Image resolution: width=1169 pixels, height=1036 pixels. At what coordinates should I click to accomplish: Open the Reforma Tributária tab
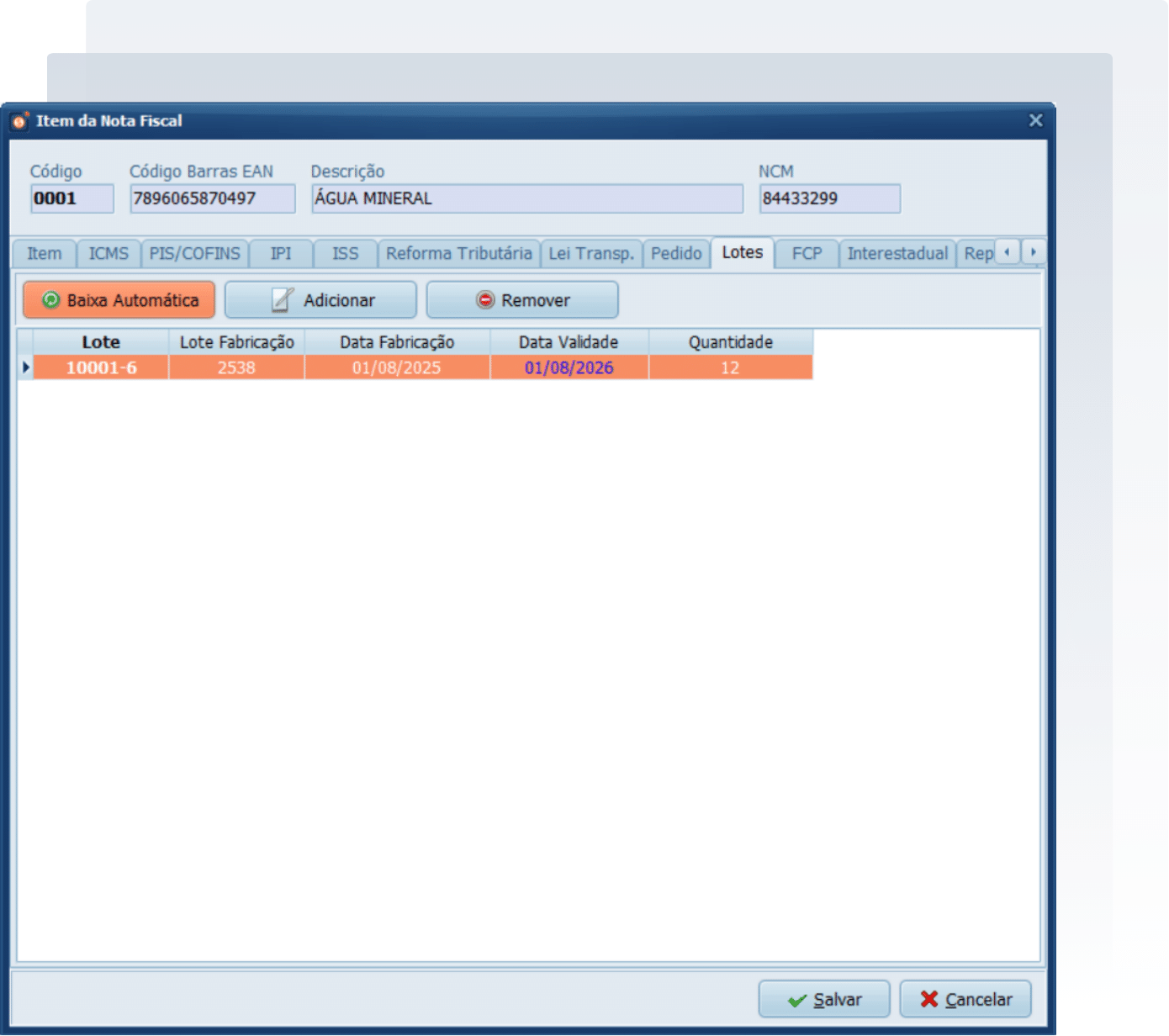tap(458, 254)
